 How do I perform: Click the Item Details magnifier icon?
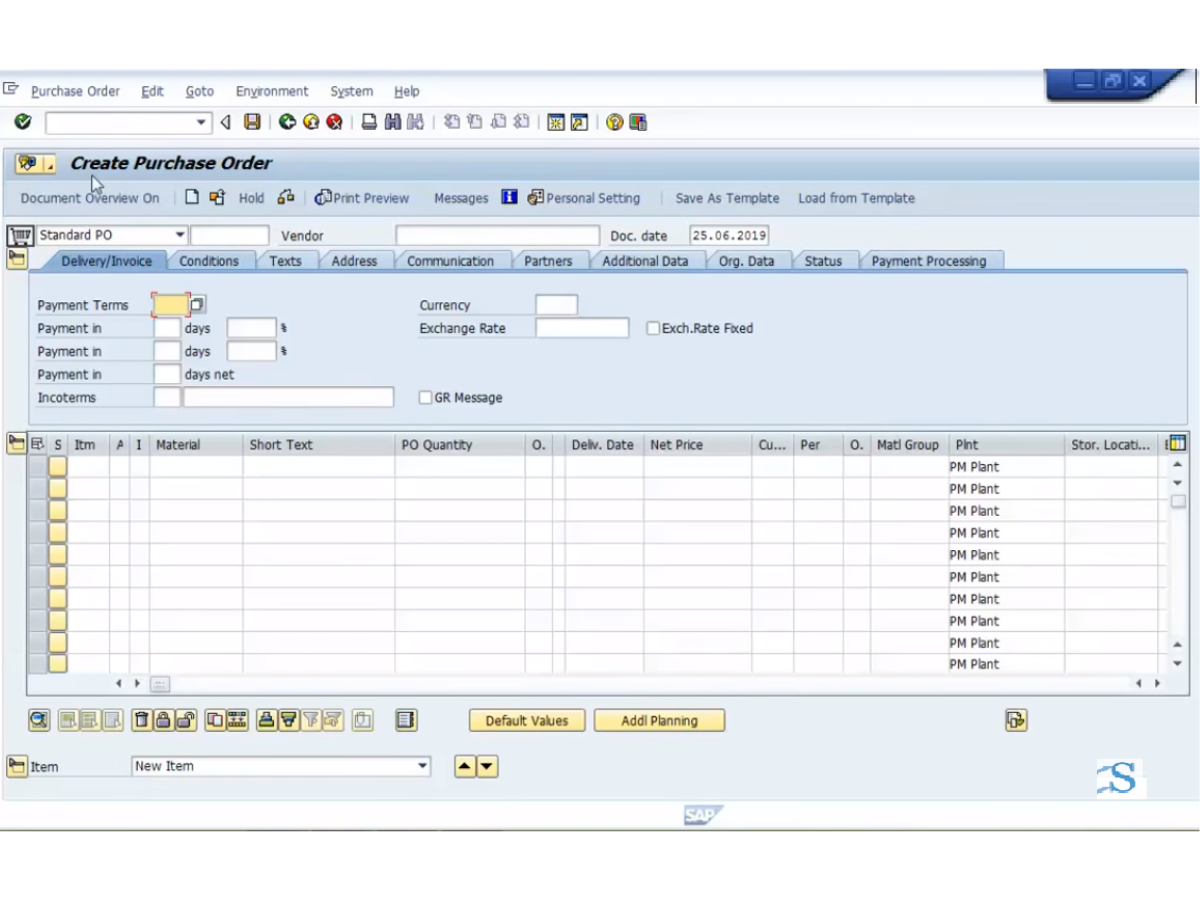click(x=39, y=720)
